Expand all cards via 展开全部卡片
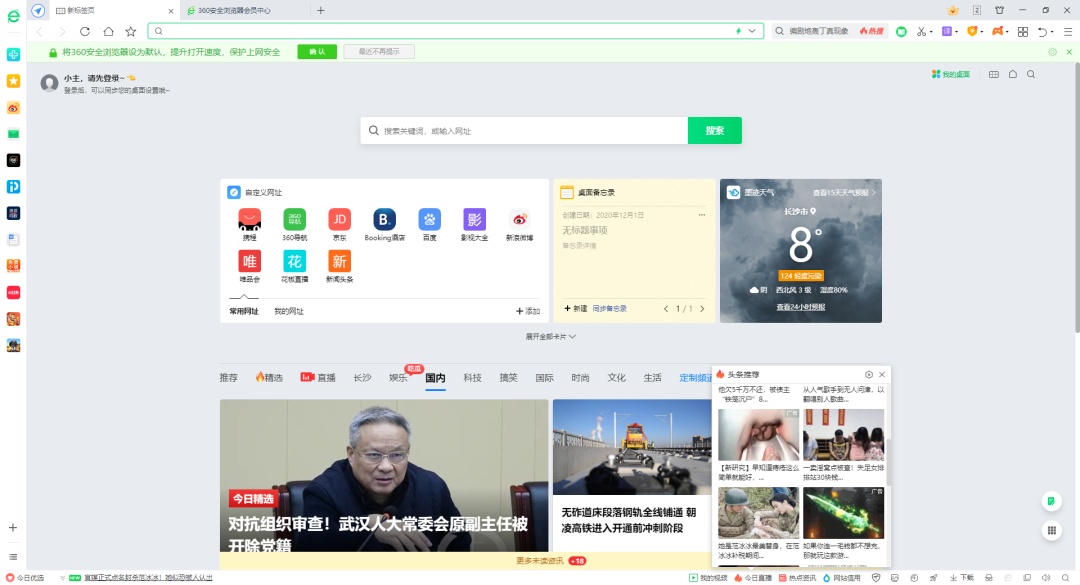The width and height of the screenshot is (1080, 585). click(x=550, y=336)
